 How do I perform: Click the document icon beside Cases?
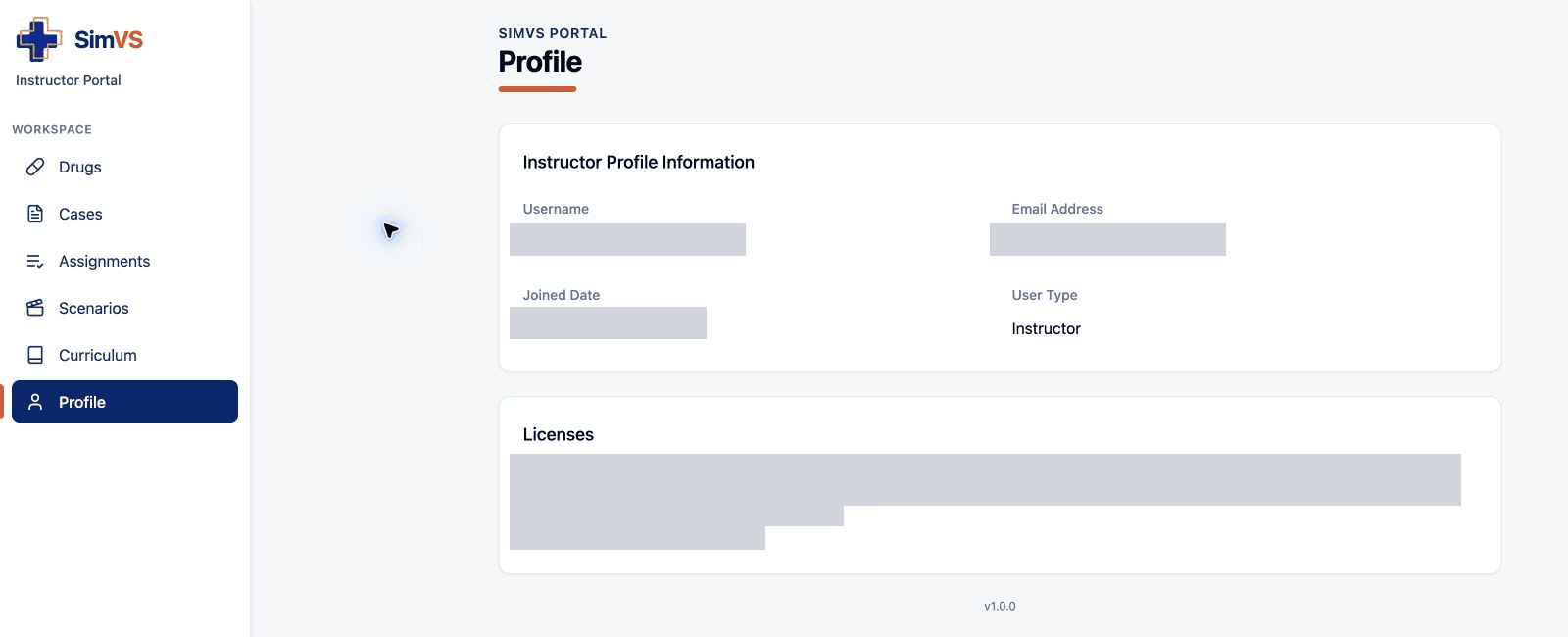pos(35,214)
